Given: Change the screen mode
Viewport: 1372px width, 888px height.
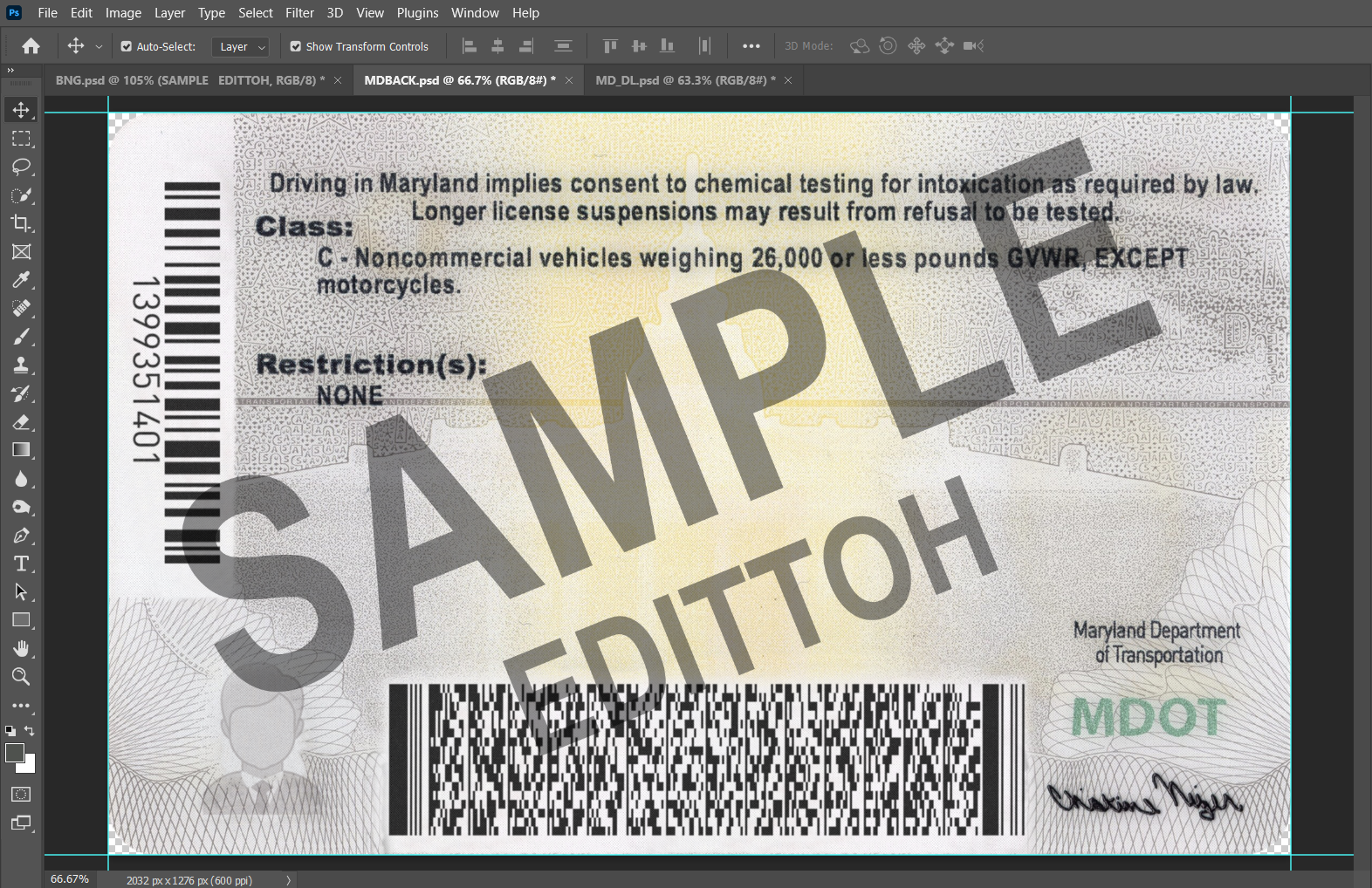Looking at the screenshot, I should click(21, 823).
